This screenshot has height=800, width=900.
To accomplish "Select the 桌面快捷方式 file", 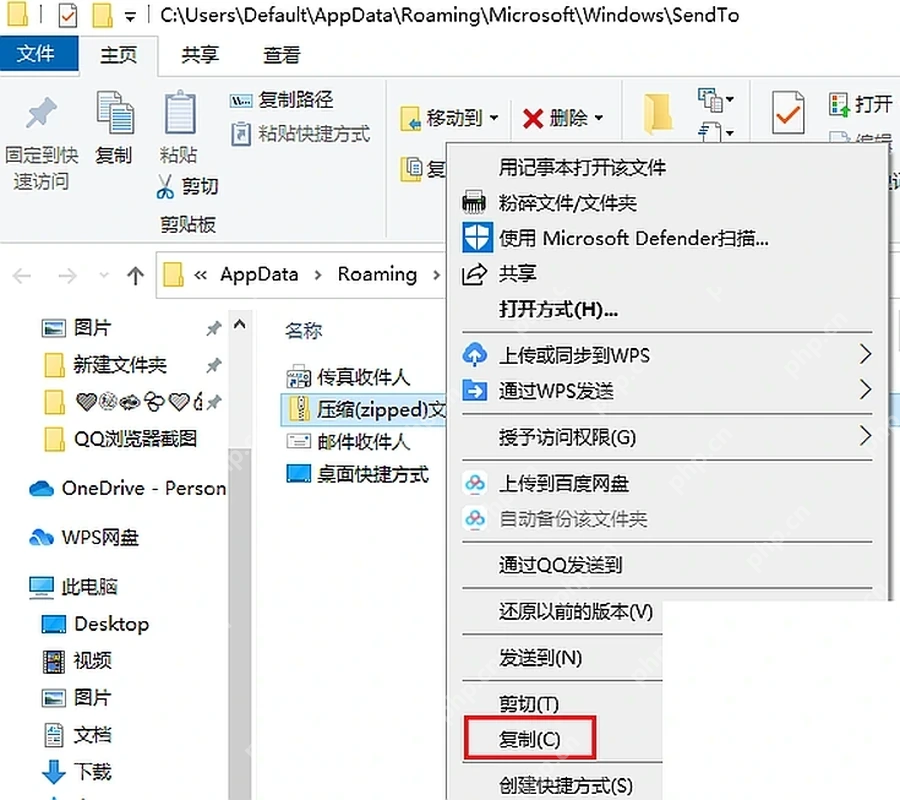I will coord(357,474).
